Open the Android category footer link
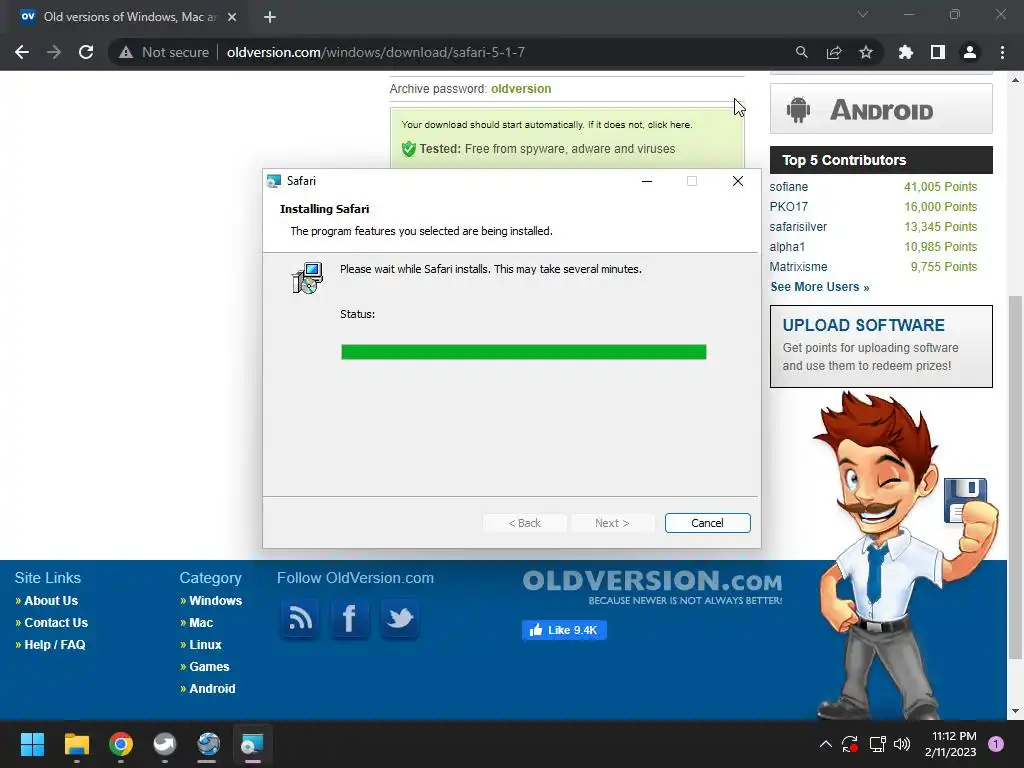This screenshot has height=768, width=1024. 212,689
